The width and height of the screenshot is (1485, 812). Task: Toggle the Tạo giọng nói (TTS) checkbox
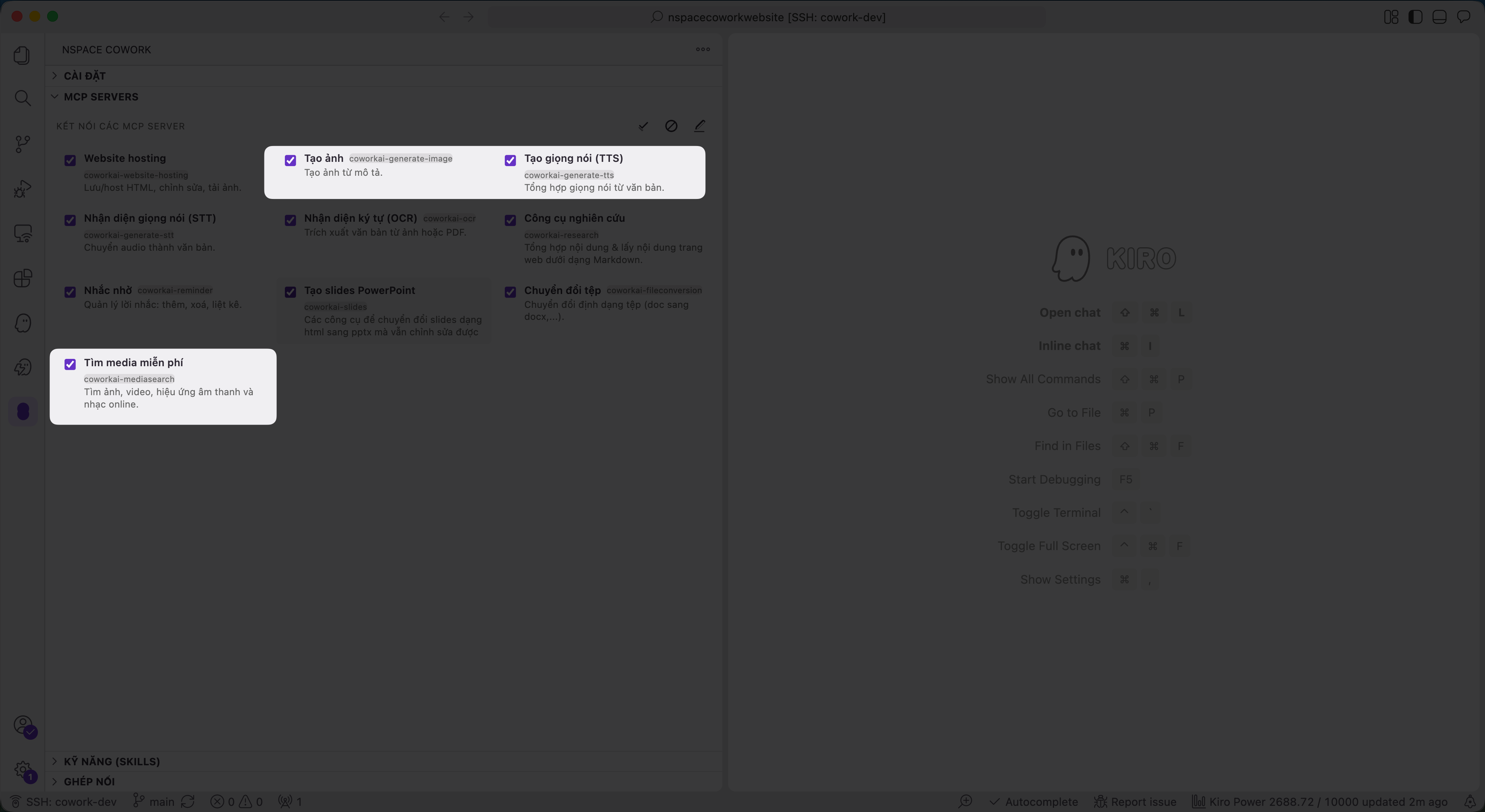pos(510,160)
